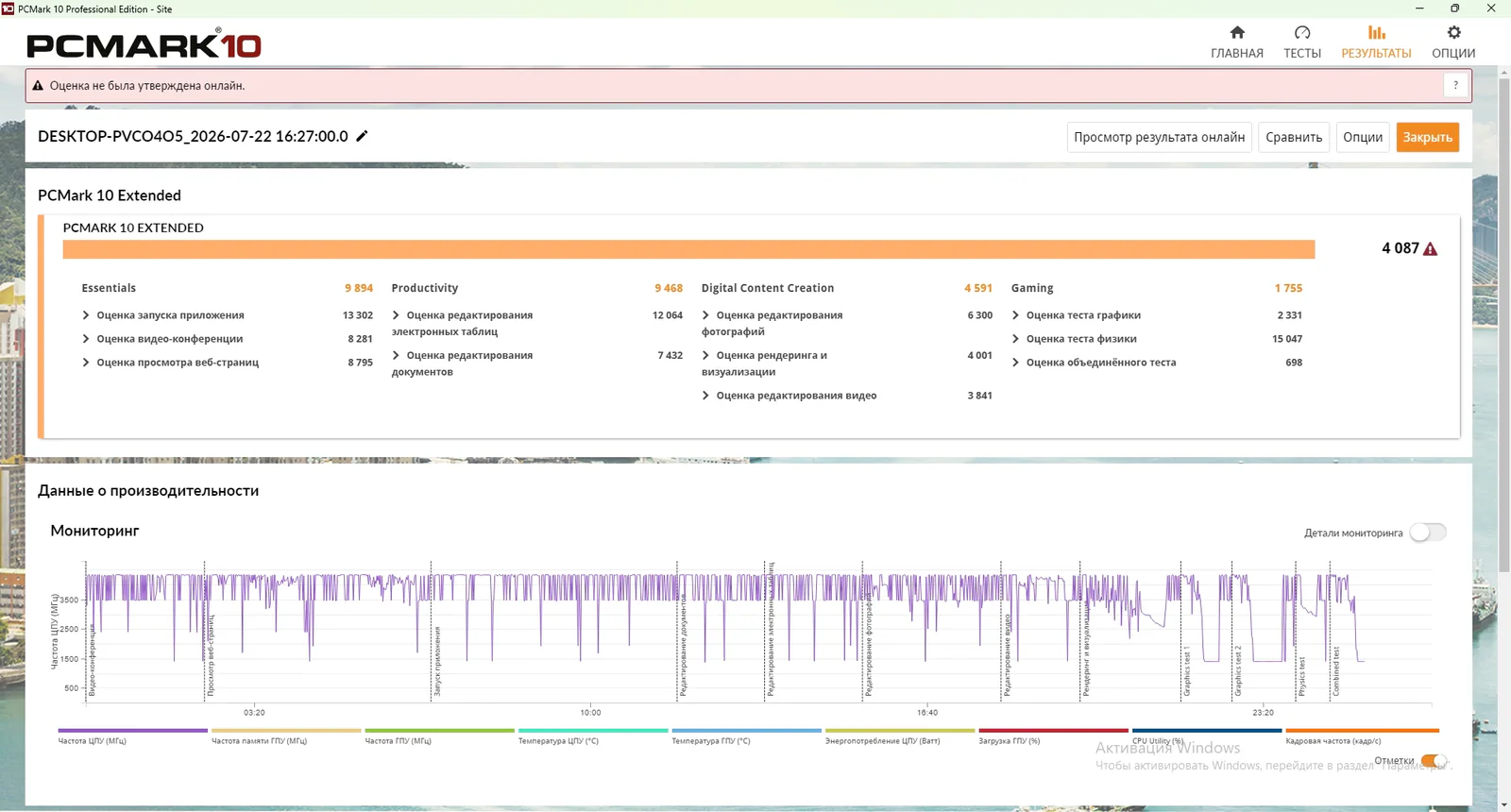Open the ГЛАВНАЯ home icon
This screenshot has height=812, width=1511.
pos(1237,33)
